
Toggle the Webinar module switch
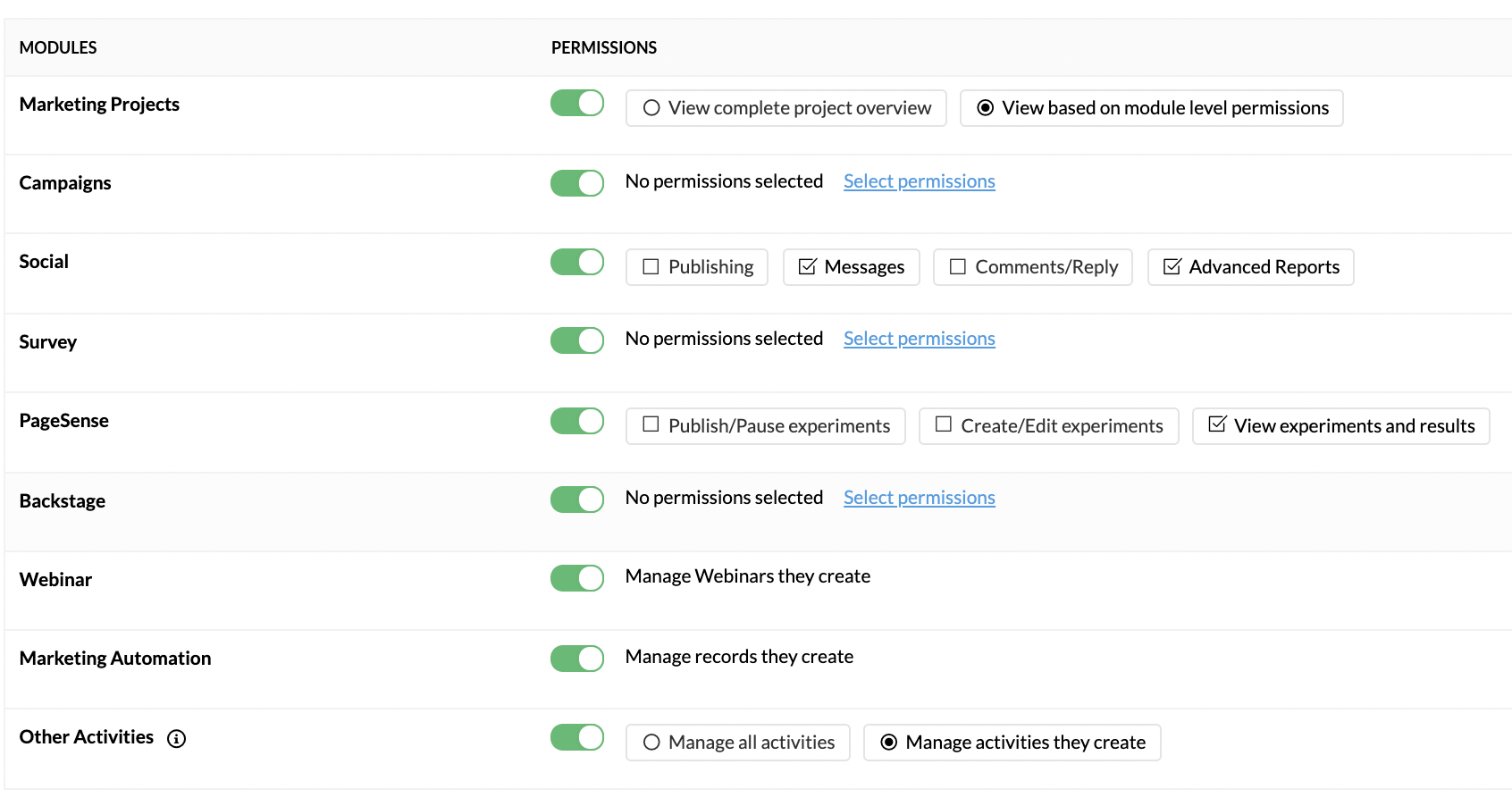click(577, 578)
